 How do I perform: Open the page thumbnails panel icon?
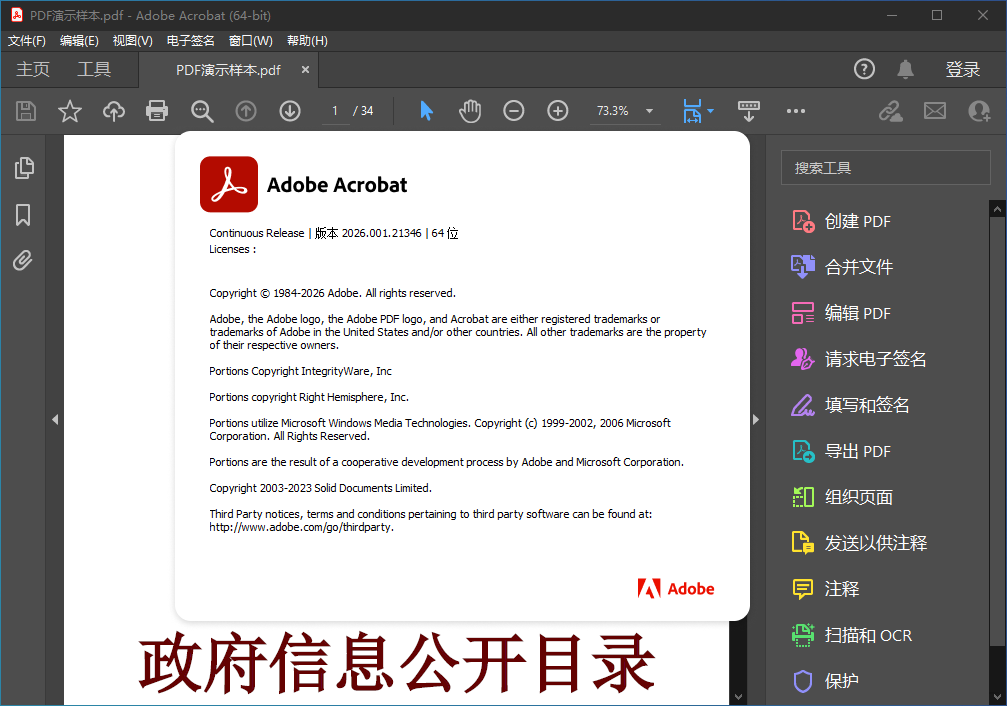tap(24, 168)
